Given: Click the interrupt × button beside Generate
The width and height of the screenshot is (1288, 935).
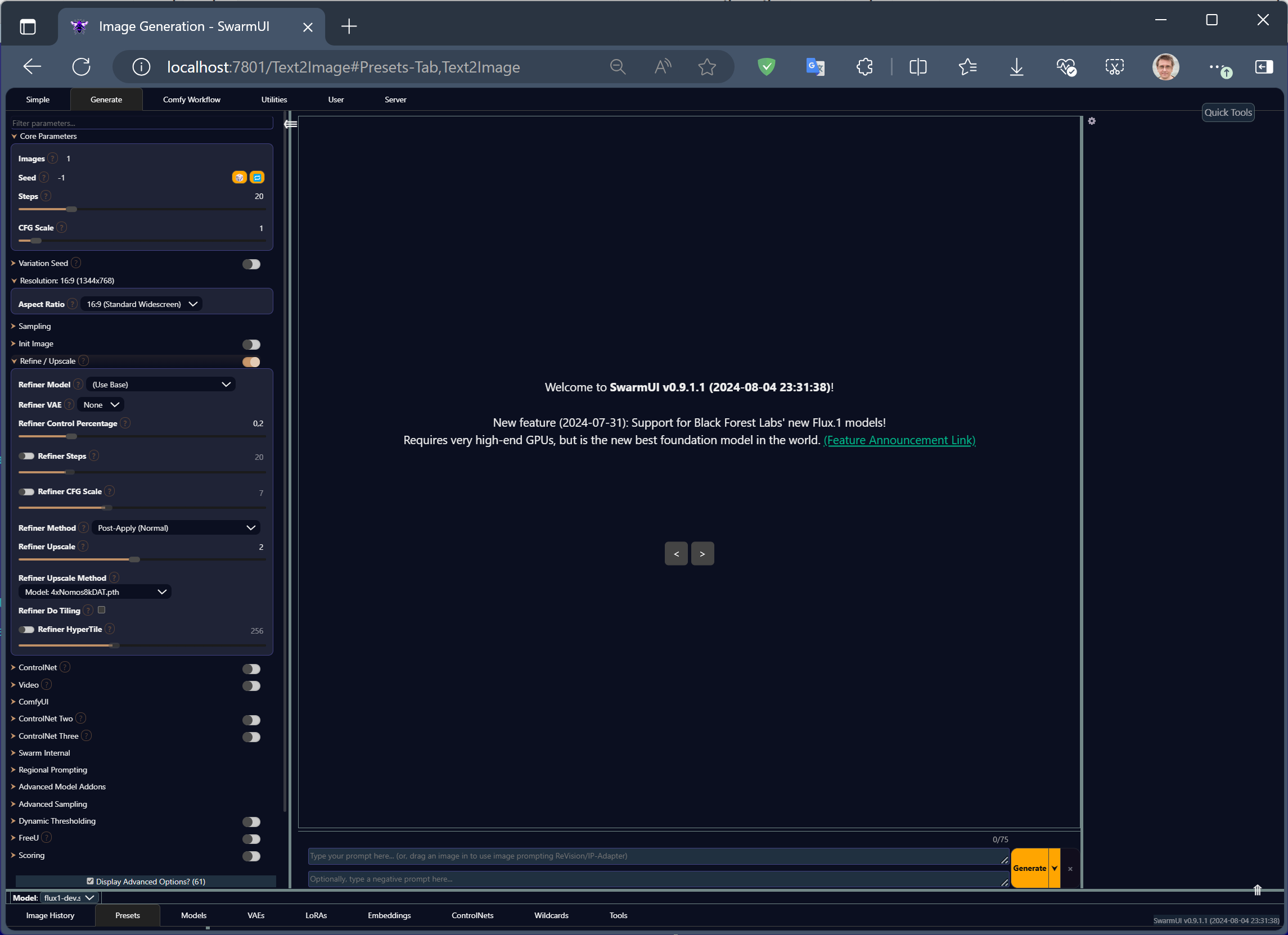Looking at the screenshot, I should 1070,869.
